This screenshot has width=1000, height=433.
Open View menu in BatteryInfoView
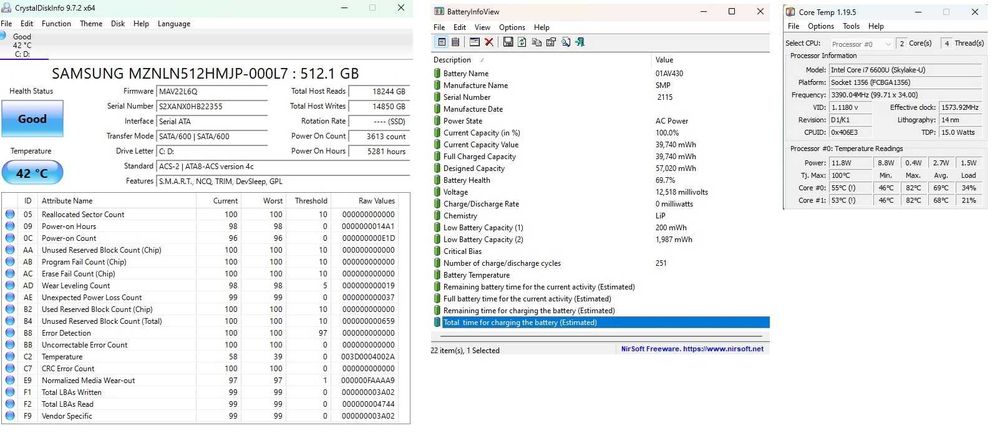click(482, 27)
